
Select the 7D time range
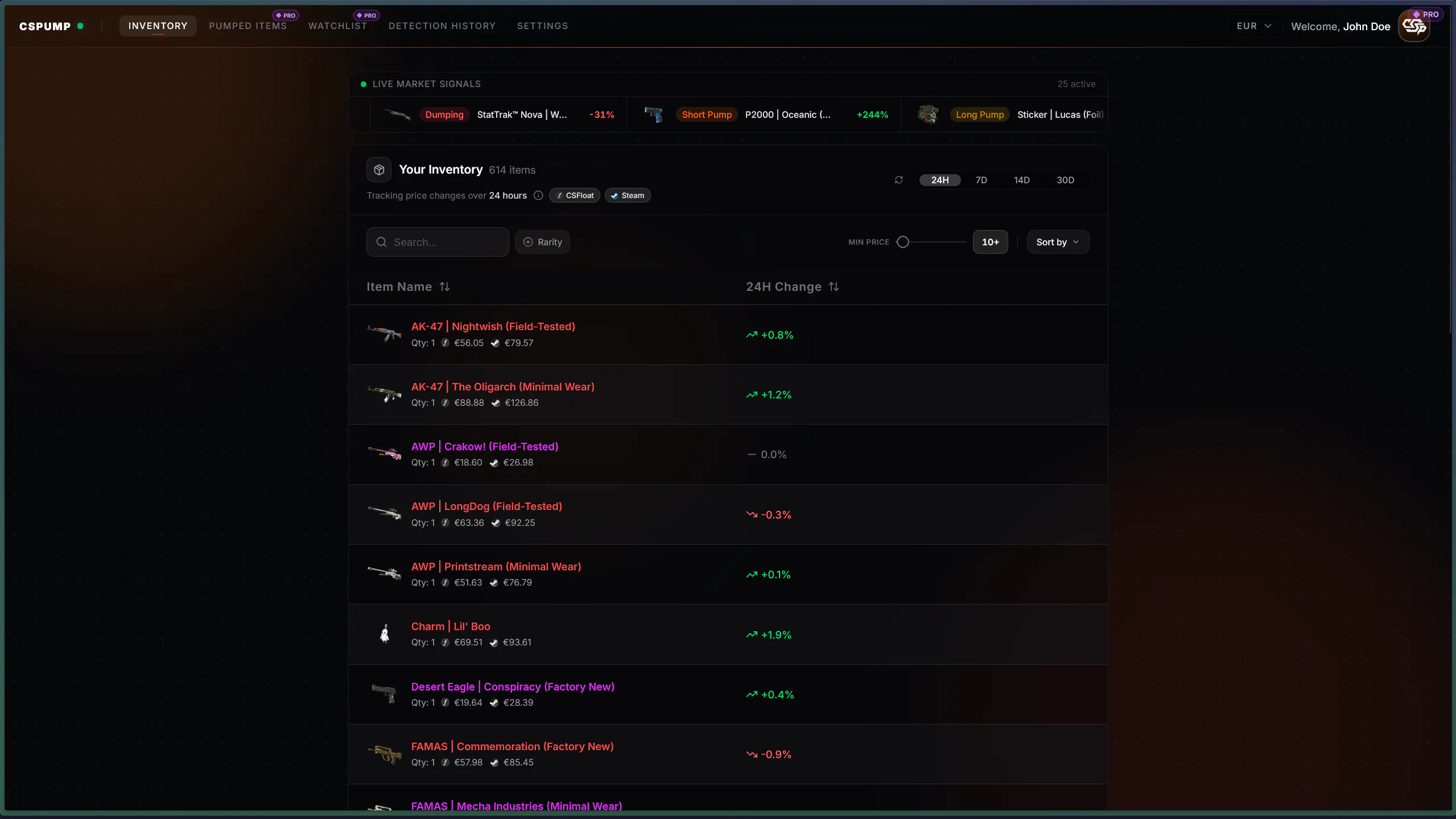(981, 180)
